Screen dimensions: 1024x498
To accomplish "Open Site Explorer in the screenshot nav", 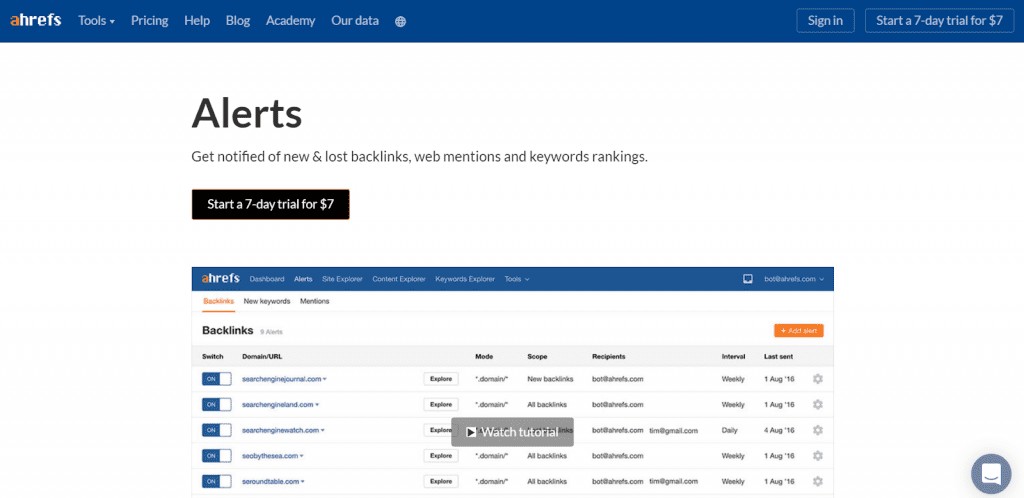I will click(342, 279).
